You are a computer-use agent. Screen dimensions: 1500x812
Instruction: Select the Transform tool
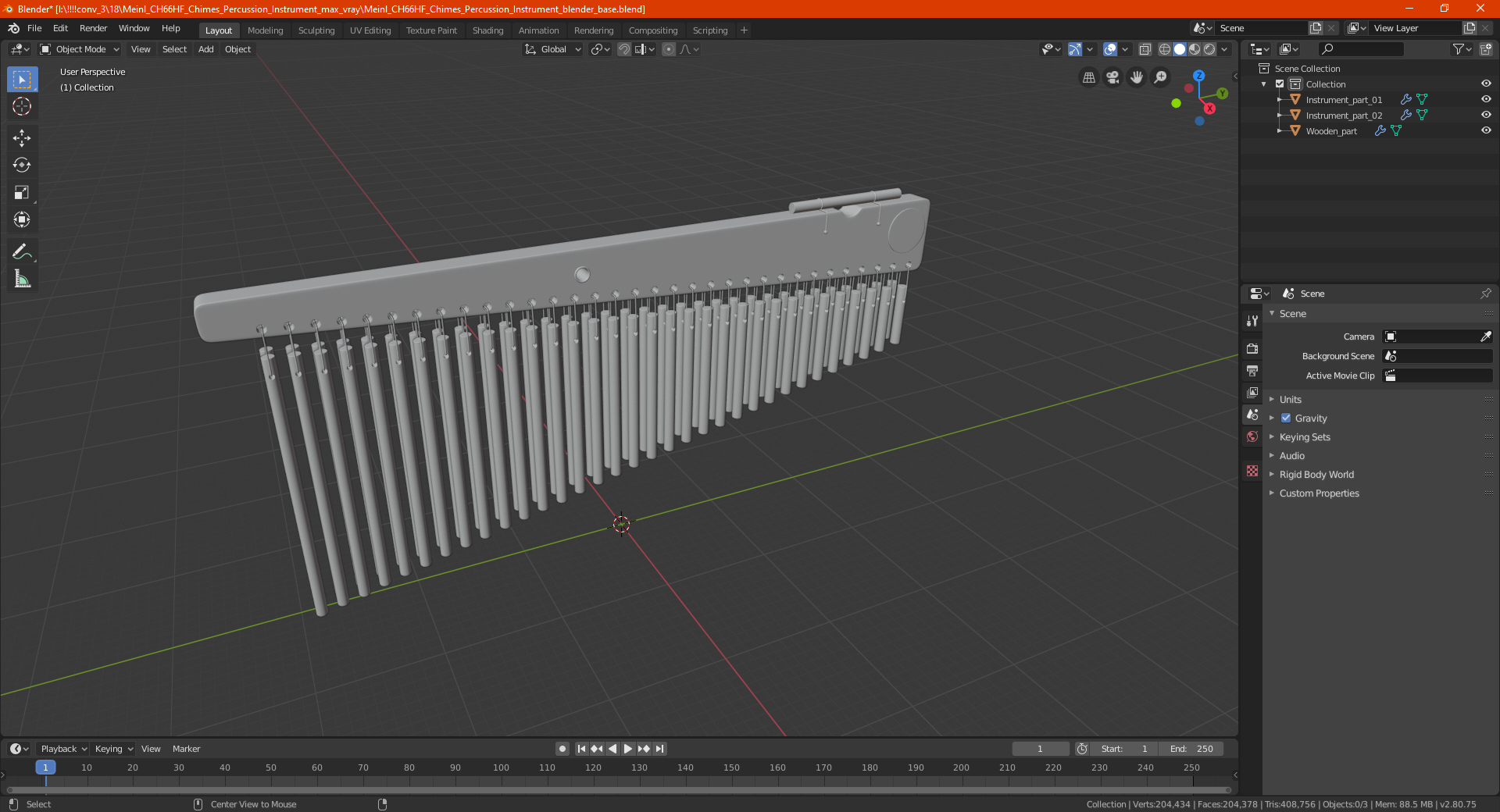click(x=22, y=219)
